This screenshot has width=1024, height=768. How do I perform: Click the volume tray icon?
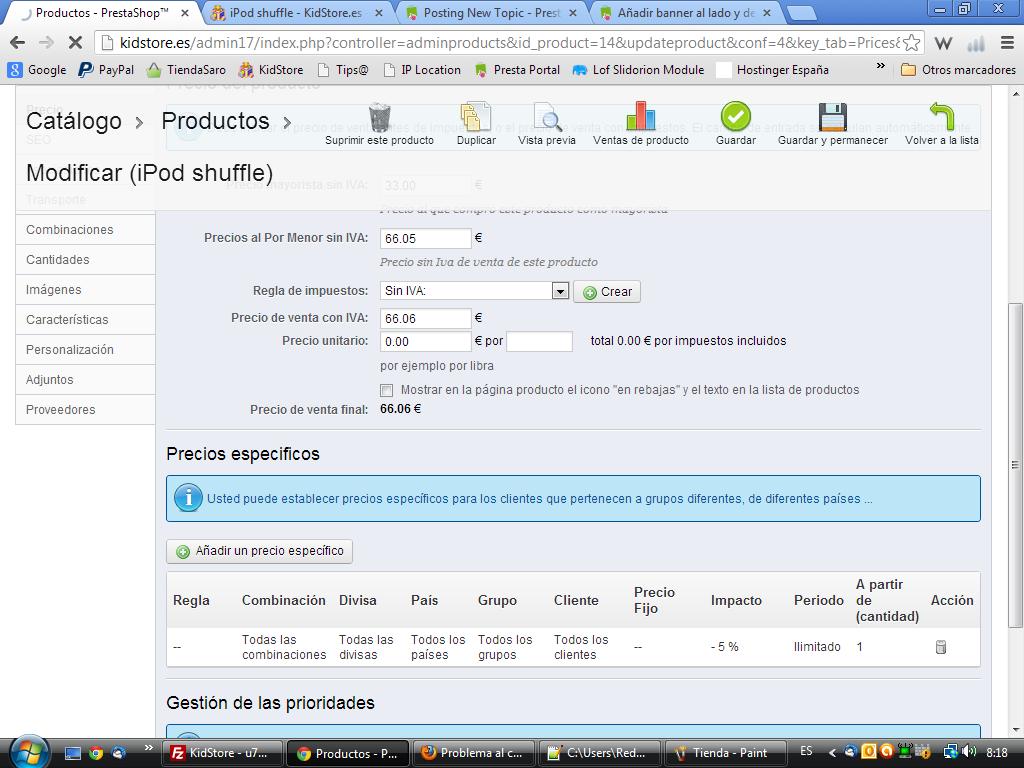969,752
